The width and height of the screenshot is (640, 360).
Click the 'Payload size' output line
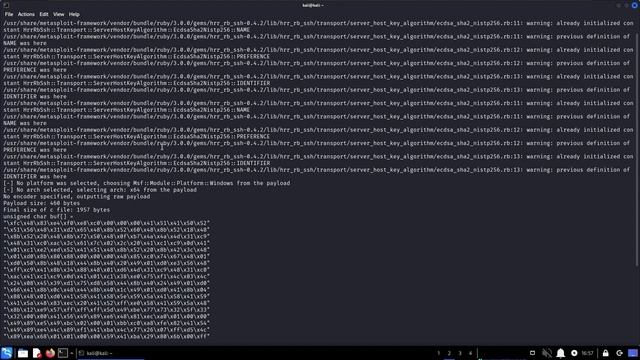pos(42,203)
